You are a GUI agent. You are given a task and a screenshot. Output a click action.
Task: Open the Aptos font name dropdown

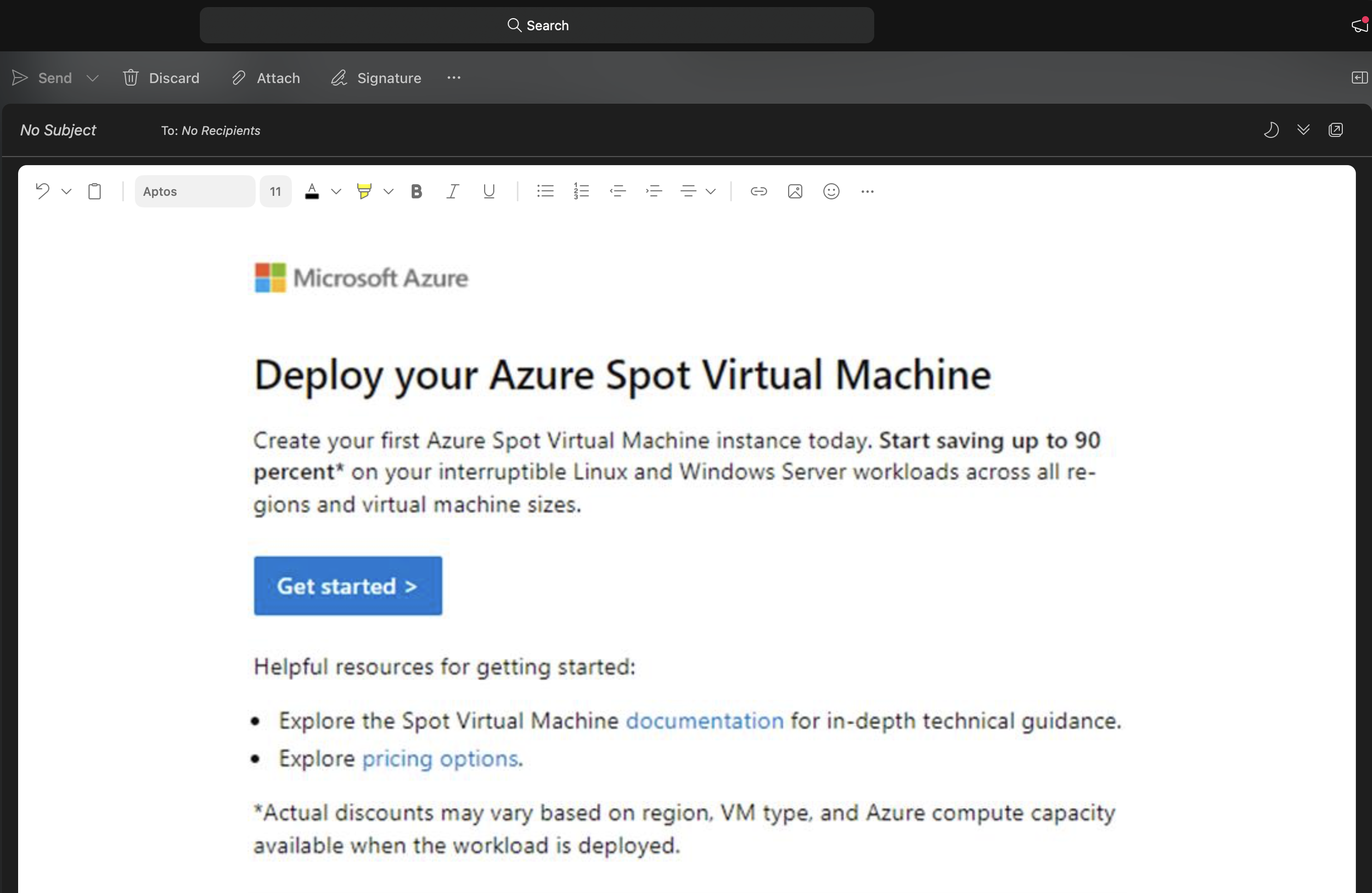pyautogui.click(x=195, y=192)
